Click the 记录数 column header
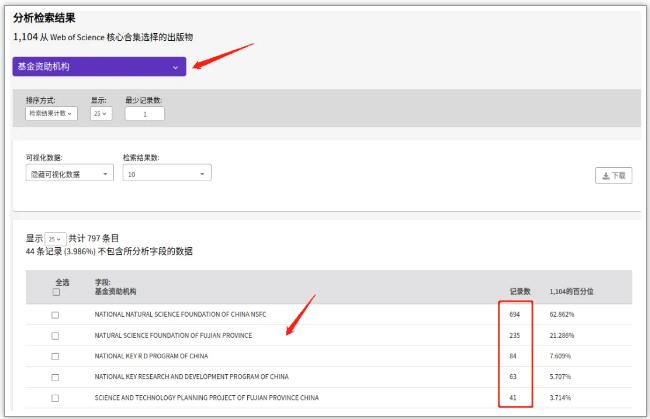650x419 pixels. click(517, 290)
